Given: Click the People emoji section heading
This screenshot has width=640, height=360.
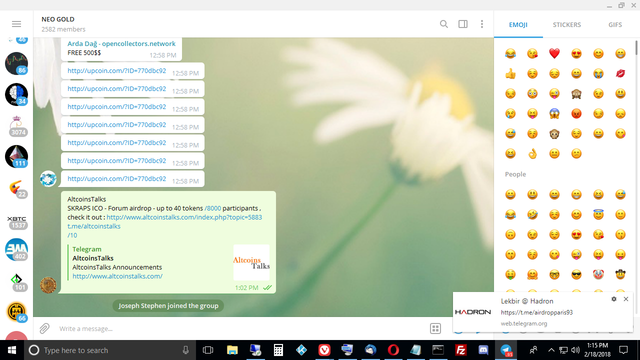Looking at the screenshot, I should click(515, 174).
